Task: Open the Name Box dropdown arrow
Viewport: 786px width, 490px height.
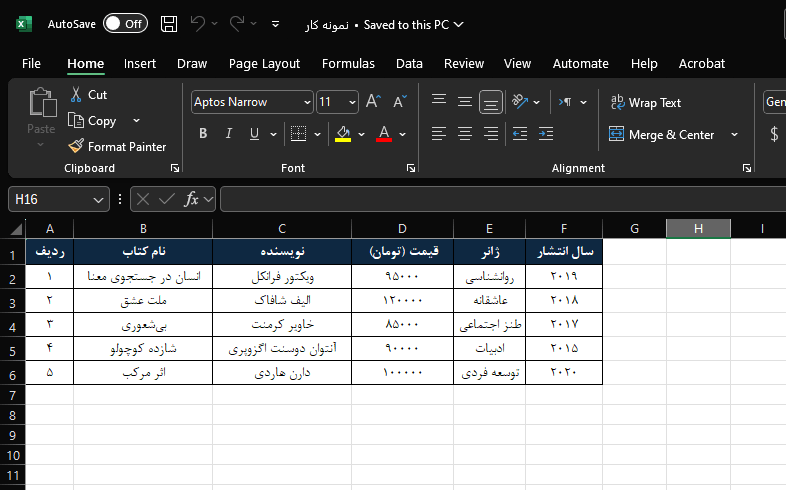Action: click(98, 200)
